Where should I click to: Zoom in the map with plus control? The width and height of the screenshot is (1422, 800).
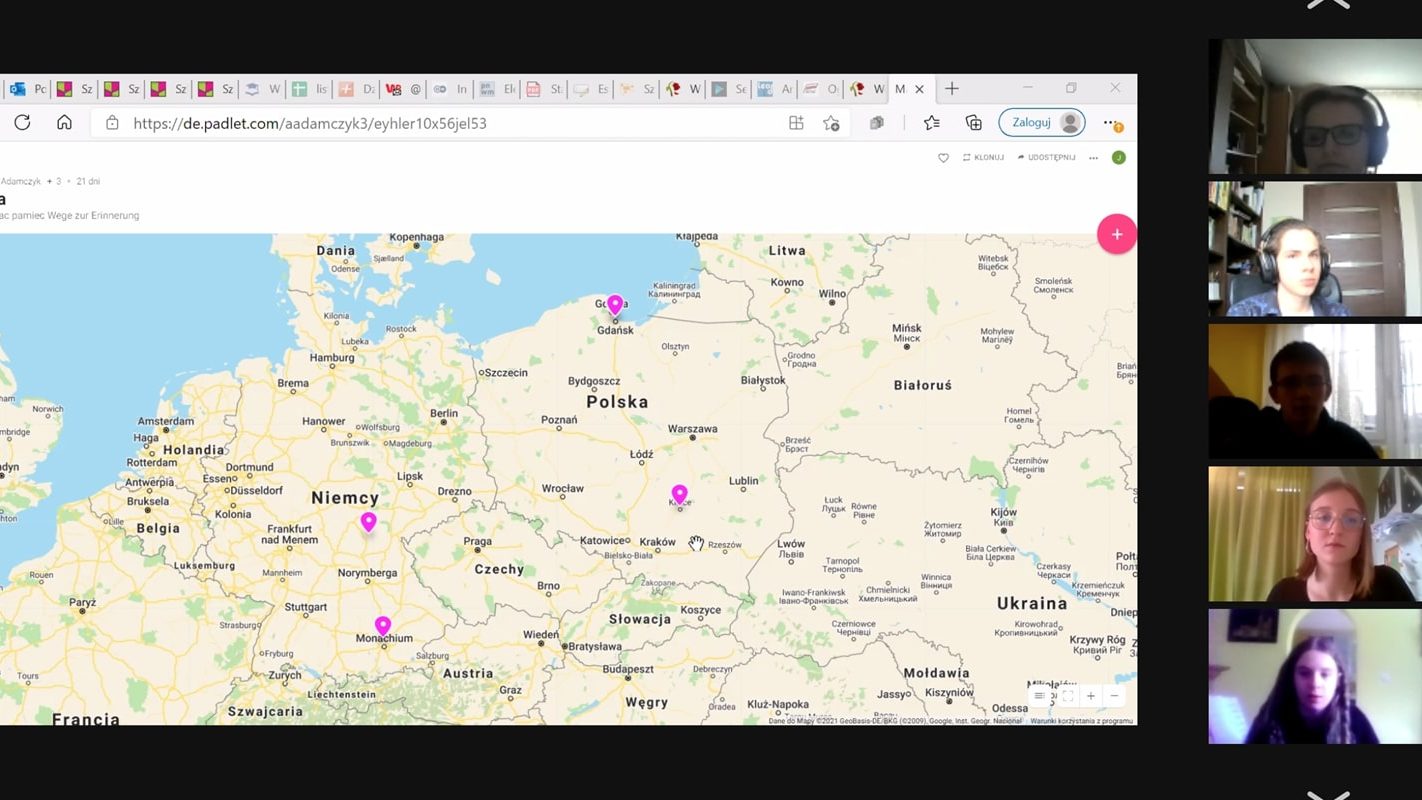click(x=1091, y=696)
